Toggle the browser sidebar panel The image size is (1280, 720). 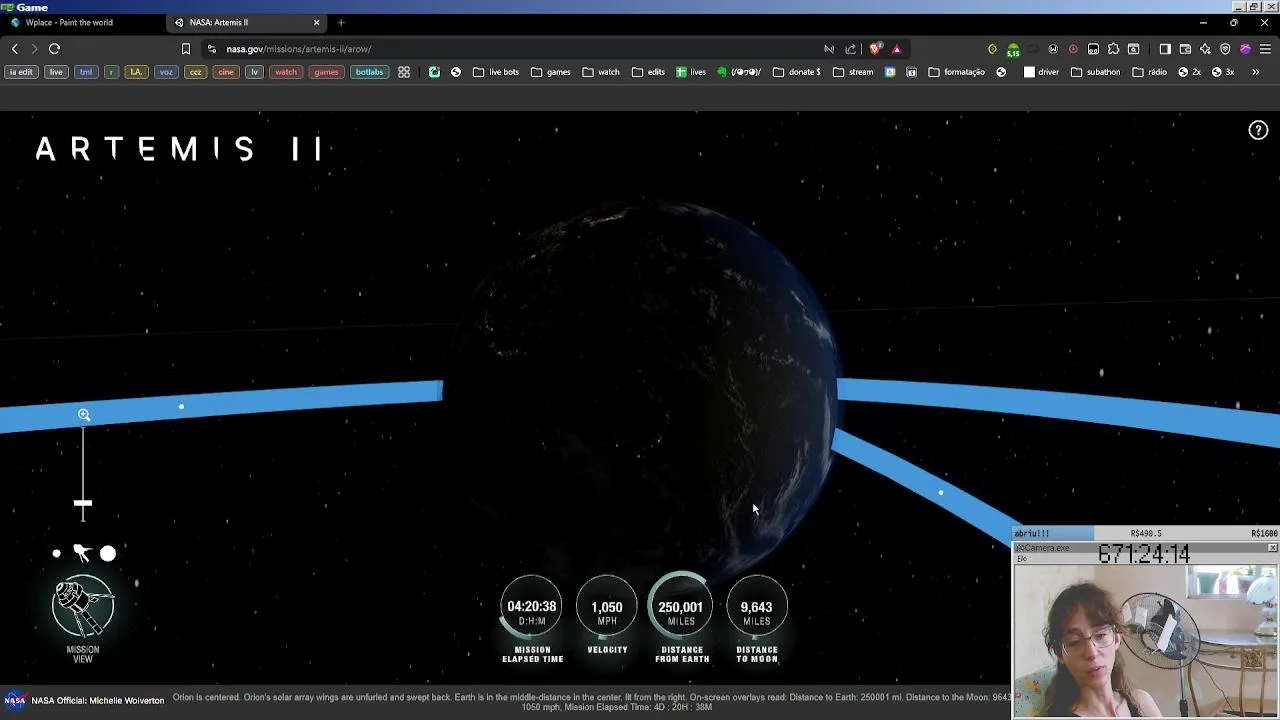click(x=1165, y=49)
